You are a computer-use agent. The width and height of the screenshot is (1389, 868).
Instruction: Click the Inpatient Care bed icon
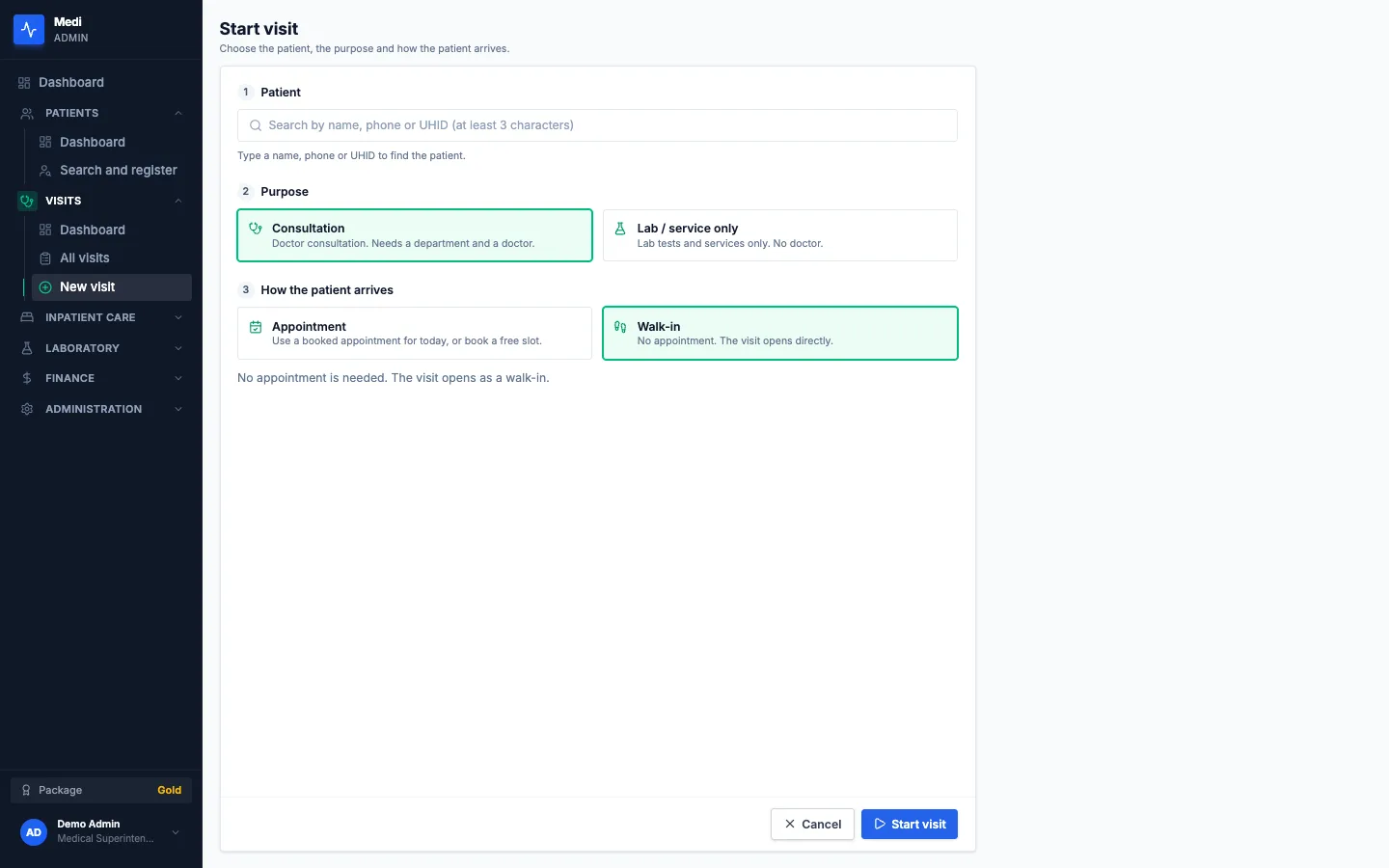coord(27,317)
